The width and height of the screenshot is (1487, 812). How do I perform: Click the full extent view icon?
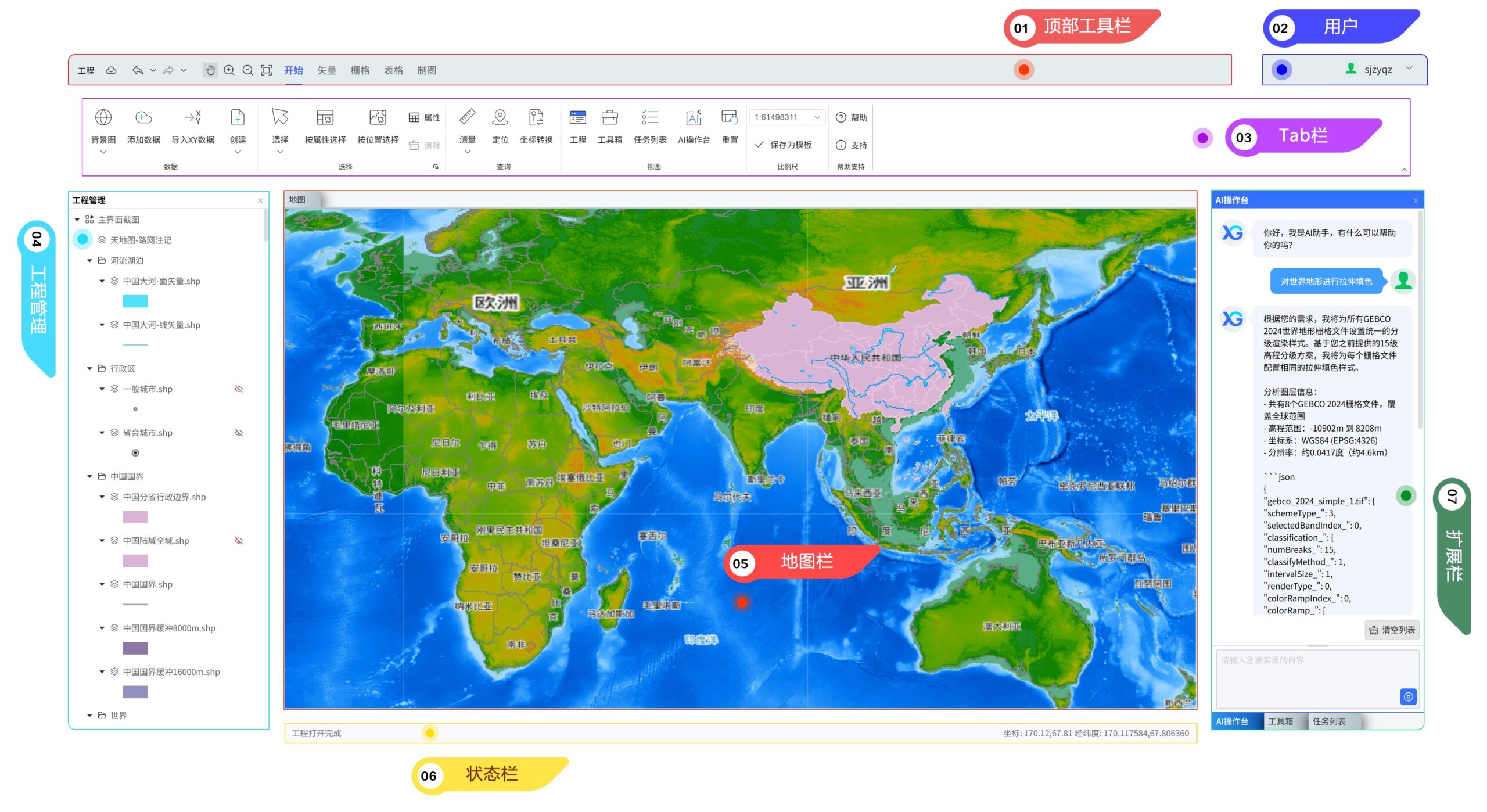(266, 70)
